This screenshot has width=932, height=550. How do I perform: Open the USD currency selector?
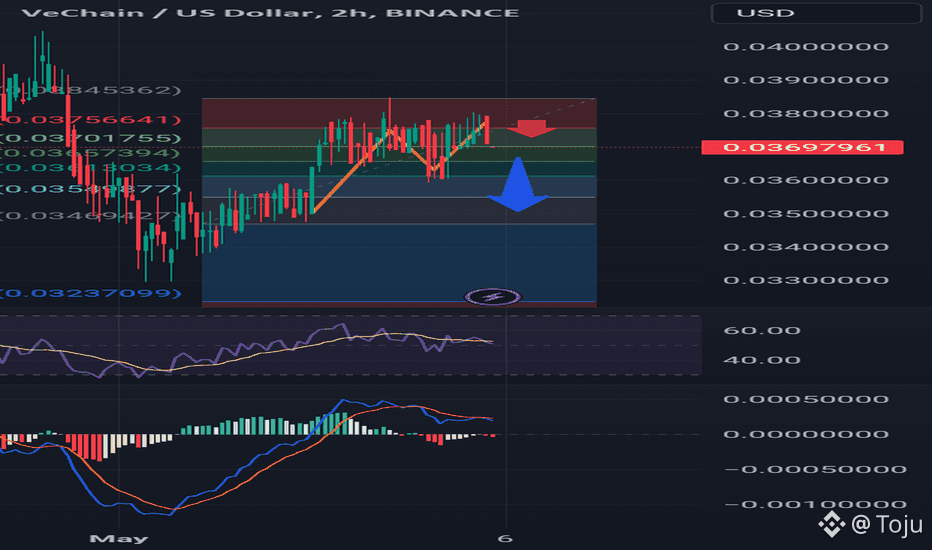click(x=816, y=13)
